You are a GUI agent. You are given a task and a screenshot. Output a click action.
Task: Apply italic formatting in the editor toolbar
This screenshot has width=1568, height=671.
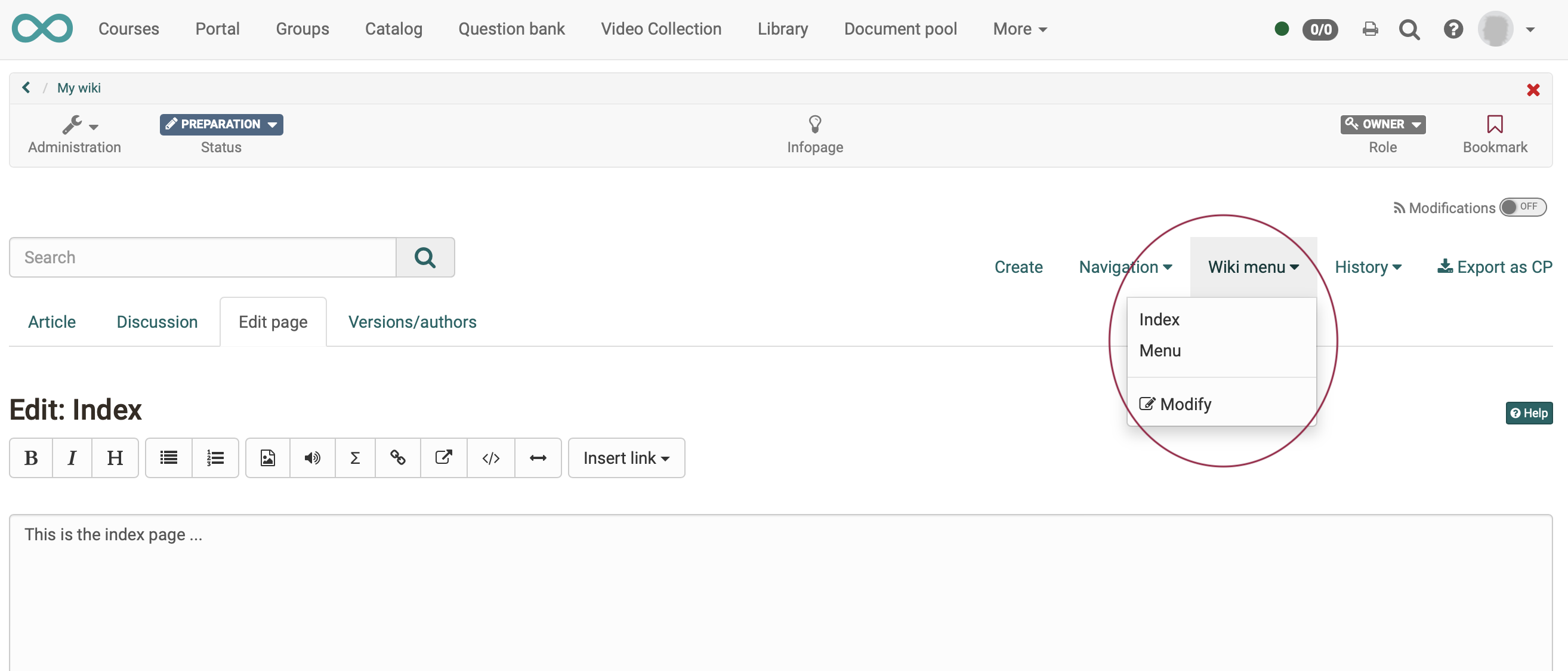(x=72, y=458)
